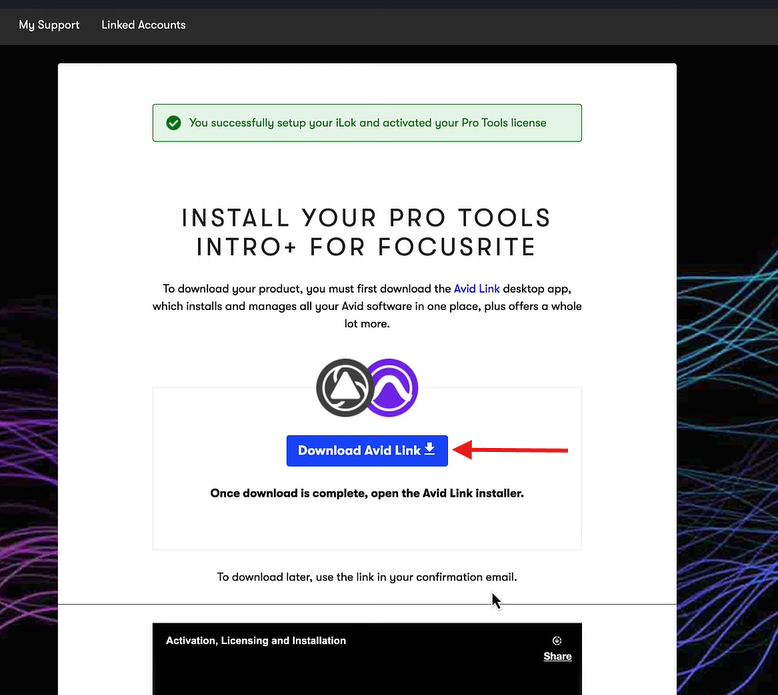Screen dimensions: 778x695
Task: Open the My Support menu item
Action: click(x=49, y=25)
